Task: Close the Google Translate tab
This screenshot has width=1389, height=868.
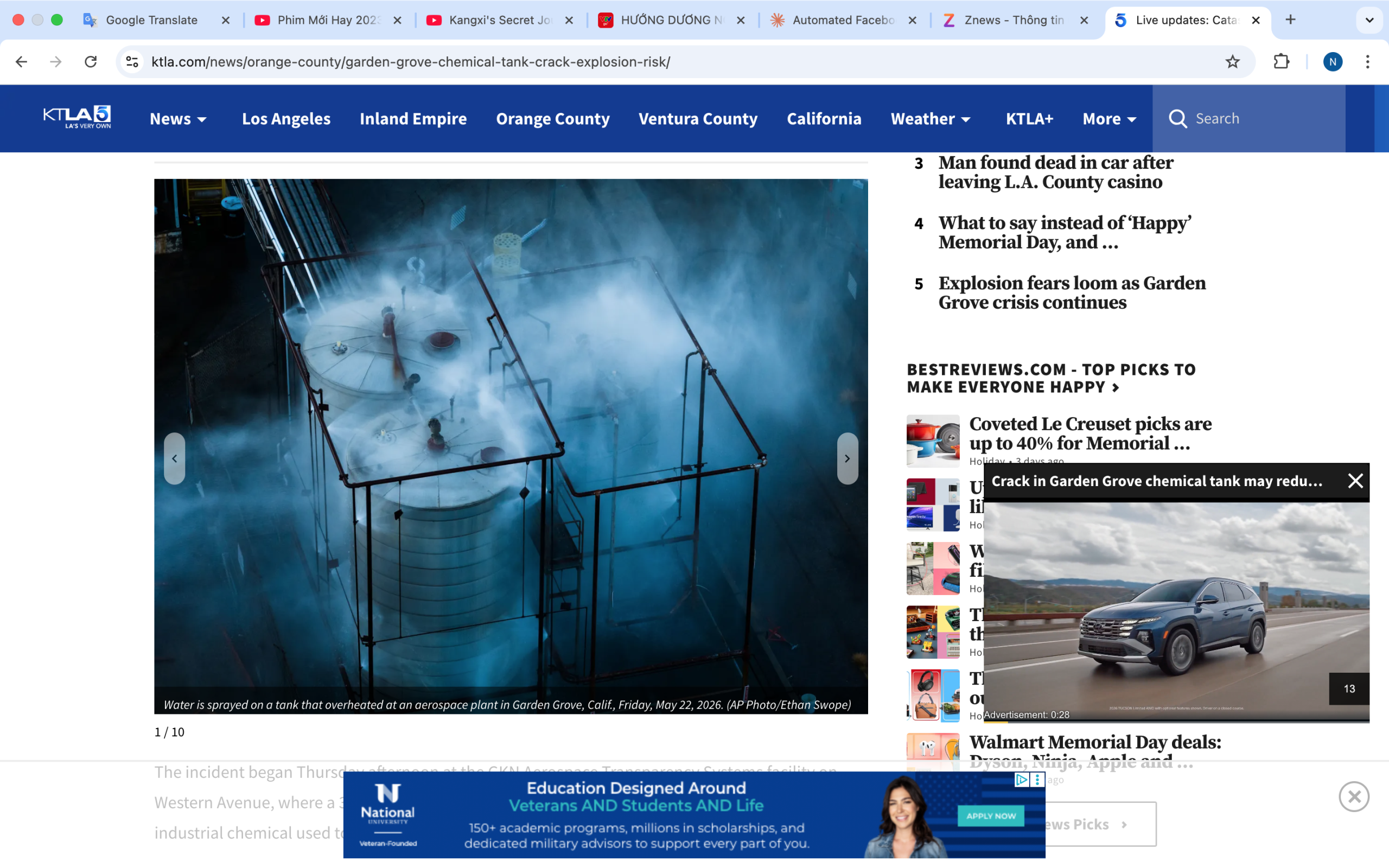Action: [x=226, y=20]
